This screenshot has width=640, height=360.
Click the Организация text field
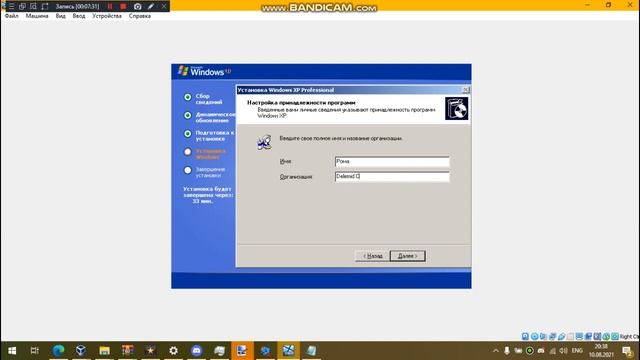[392, 176]
